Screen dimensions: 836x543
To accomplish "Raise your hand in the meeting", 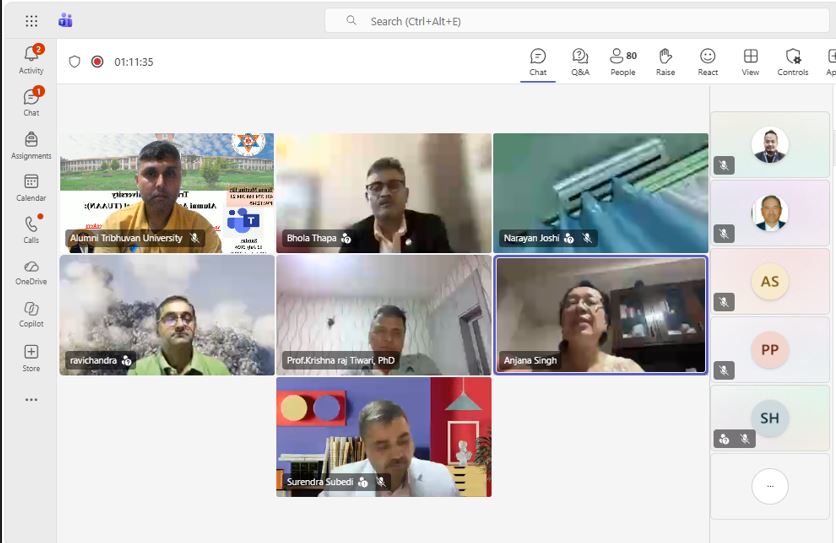I will pos(665,62).
